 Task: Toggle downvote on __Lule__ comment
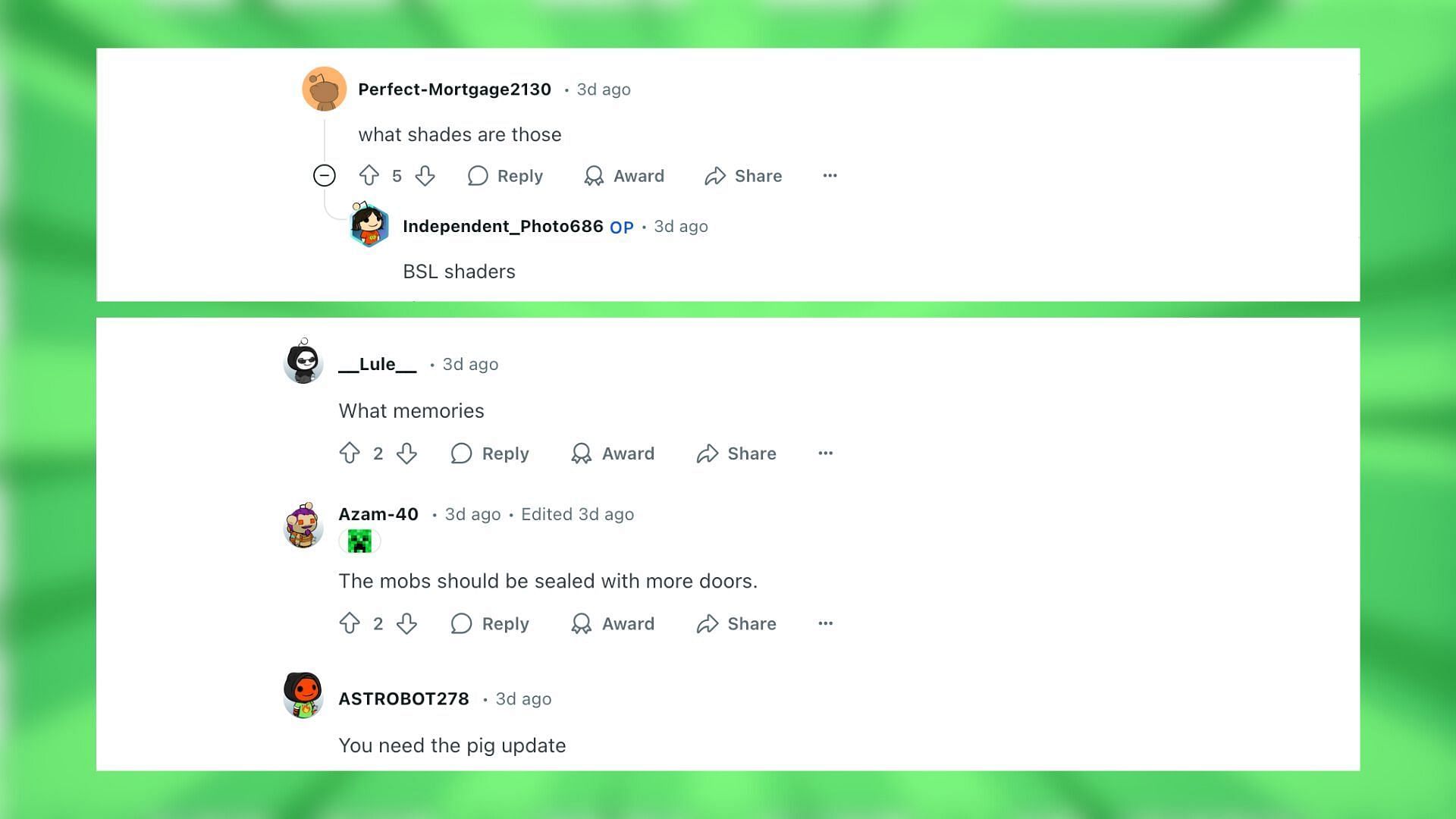coord(406,453)
